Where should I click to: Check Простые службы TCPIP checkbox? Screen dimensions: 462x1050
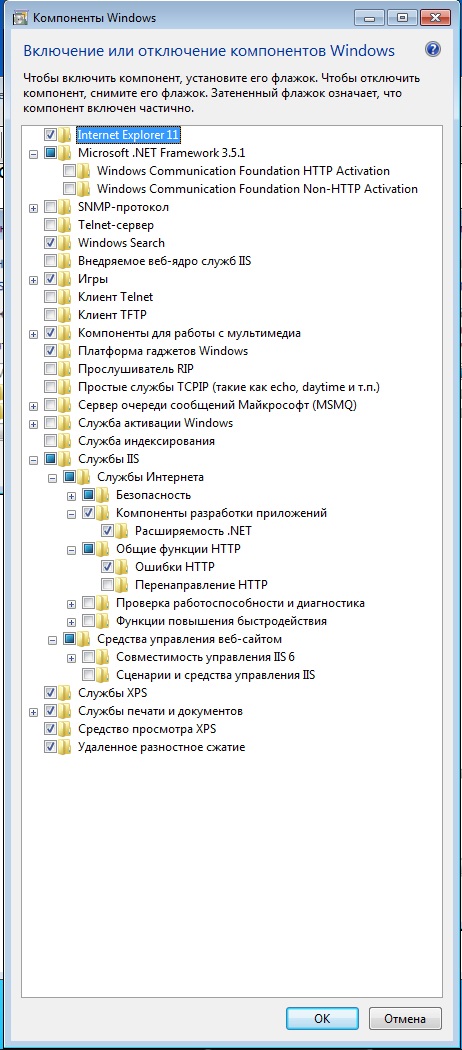click(x=50, y=387)
